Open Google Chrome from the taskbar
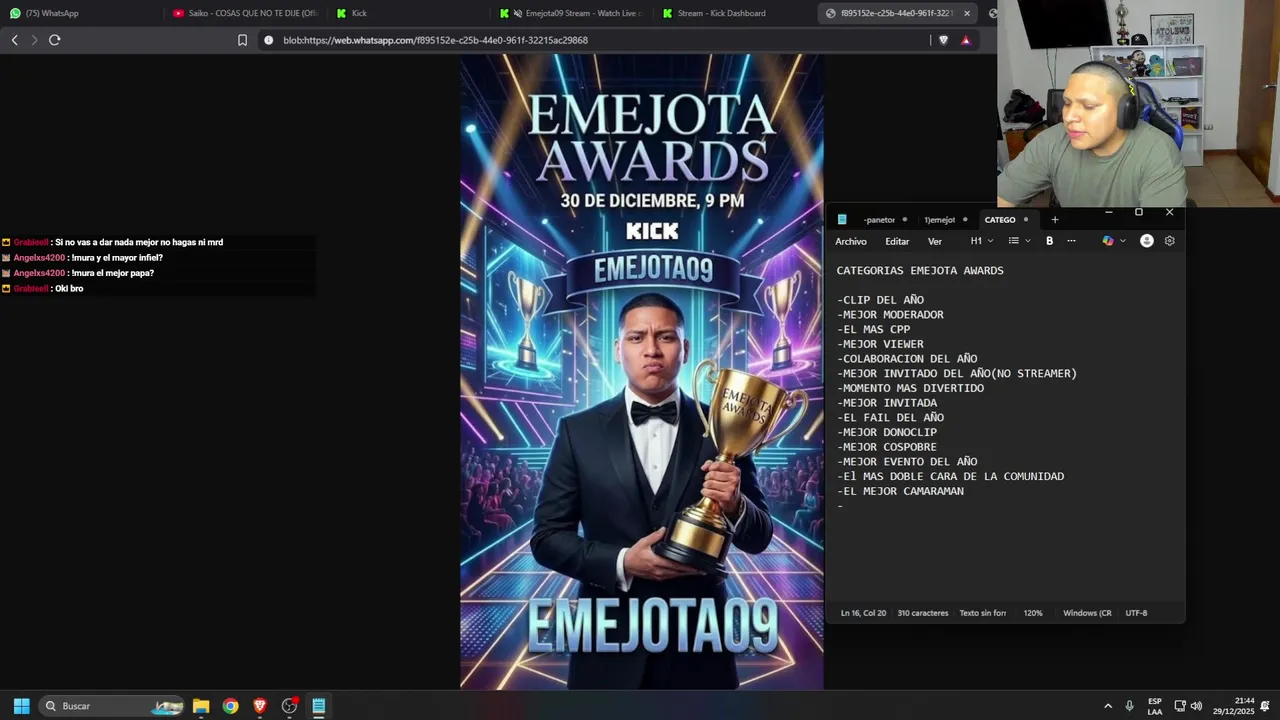1280x720 pixels. click(x=231, y=706)
